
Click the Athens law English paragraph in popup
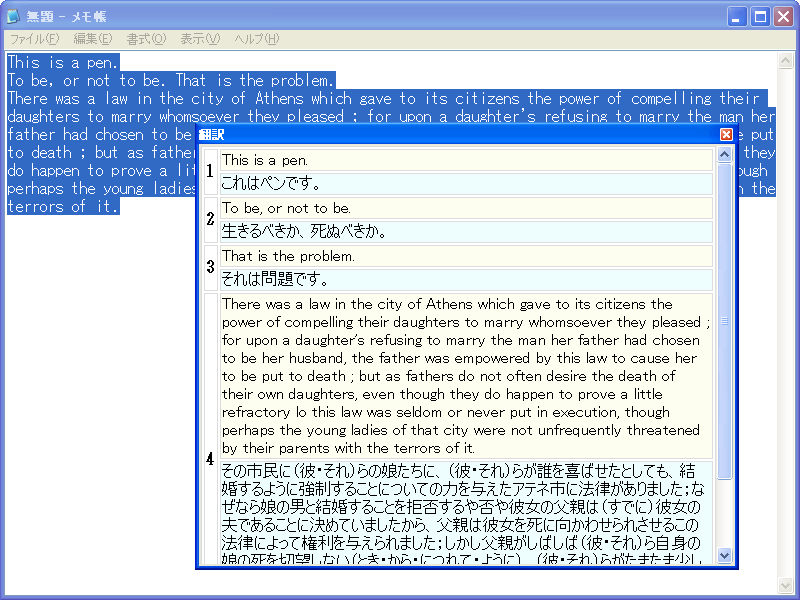[x=466, y=376]
